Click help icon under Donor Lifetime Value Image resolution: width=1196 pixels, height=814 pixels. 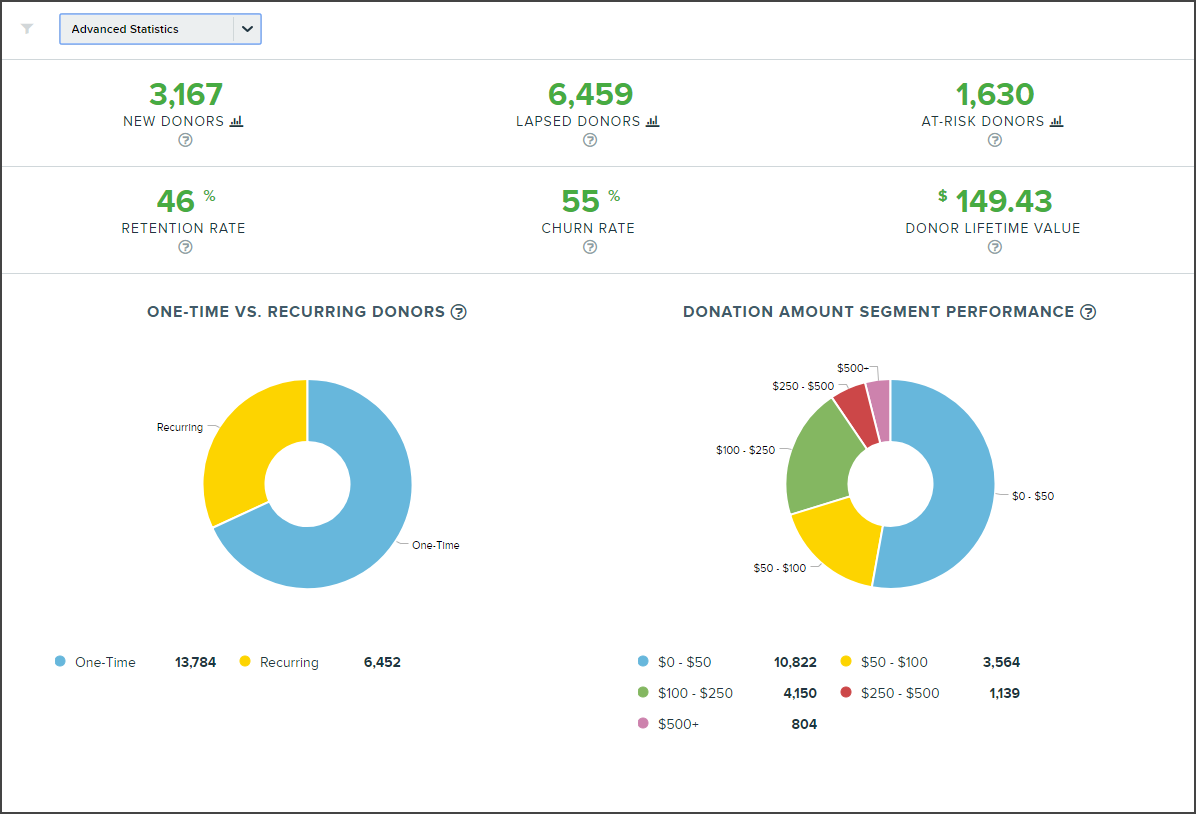tap(994, 247)
